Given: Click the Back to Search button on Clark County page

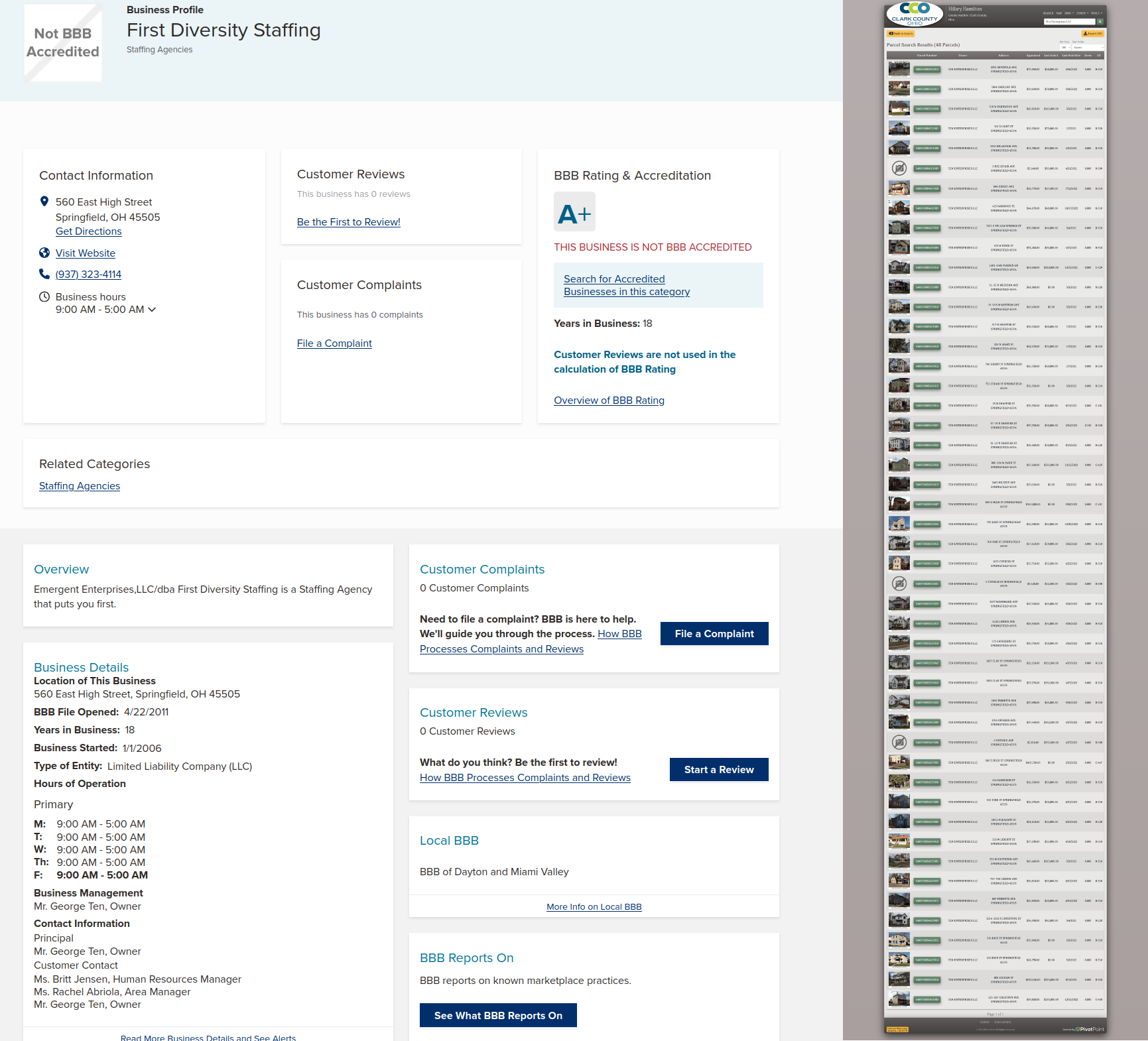Looking at the screenshot, I should (x=901, y=33).
